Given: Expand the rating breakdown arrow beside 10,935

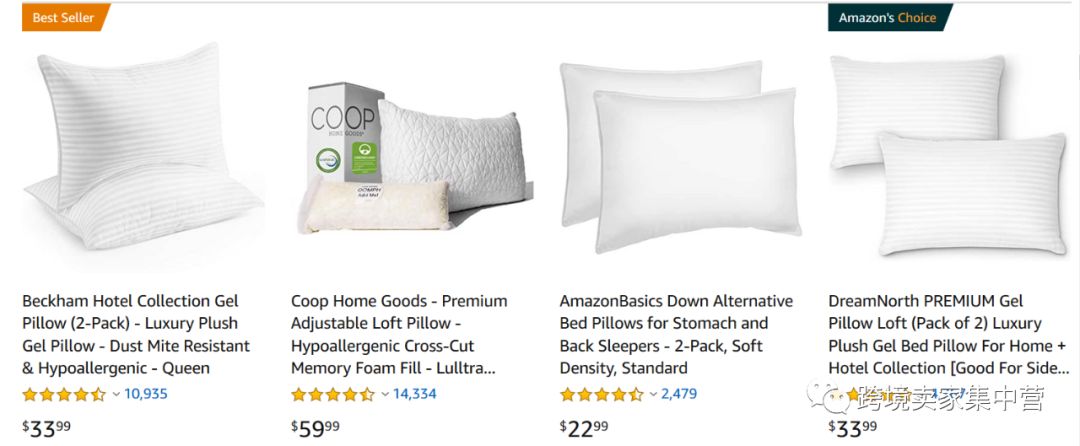Looking at the screenshot, I should coord(115,394).
